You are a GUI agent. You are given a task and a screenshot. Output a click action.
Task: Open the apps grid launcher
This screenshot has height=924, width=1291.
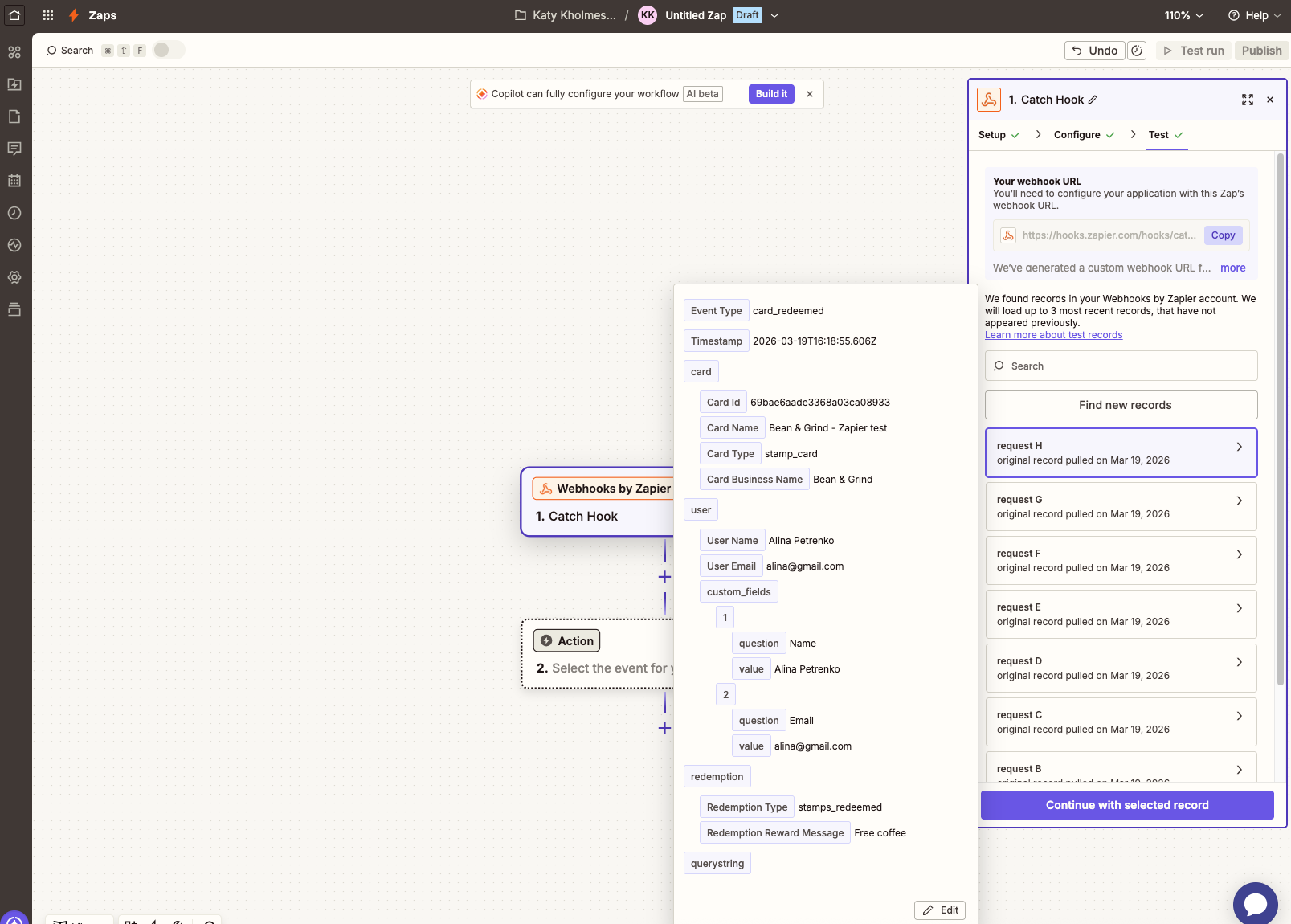pos(48,15)
